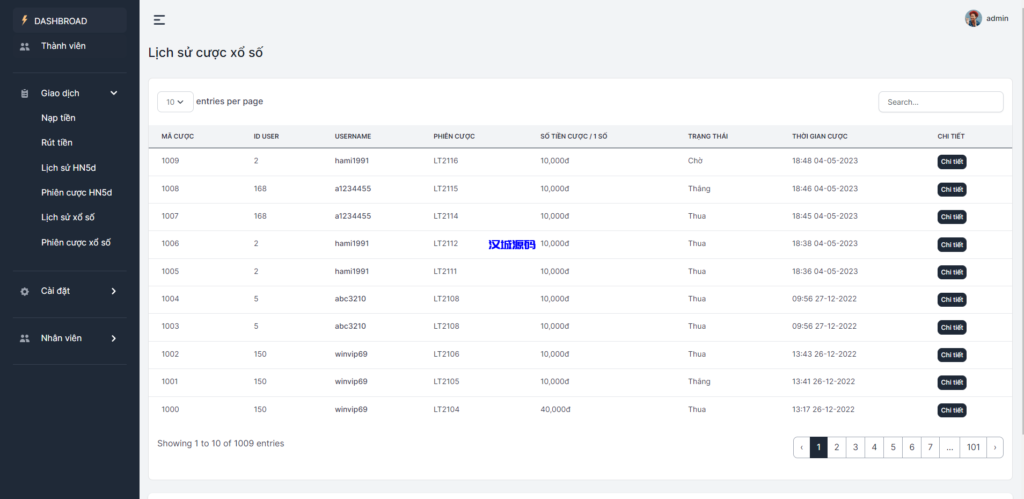Expand the Nhân viên submenu chevron
Image resolution: width=1024 pixels, height=499 pixels.
(x=113, y=338)
